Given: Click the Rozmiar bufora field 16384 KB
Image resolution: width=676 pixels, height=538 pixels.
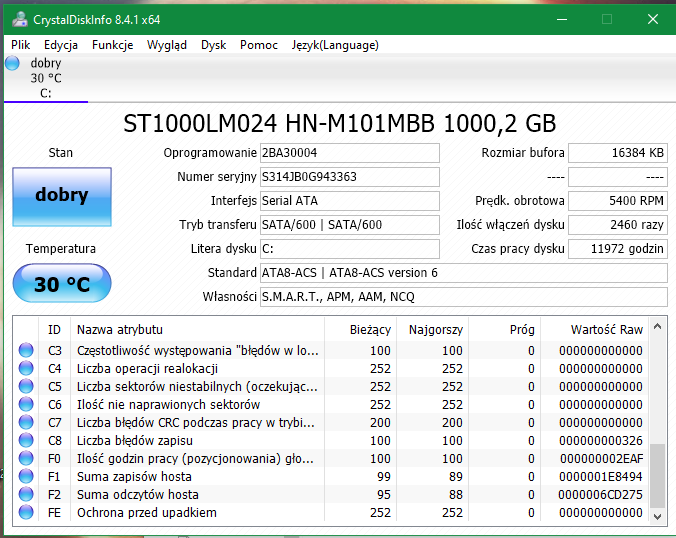Looking at the screenshot, I should pyautogui.click(x=618, y=153).
